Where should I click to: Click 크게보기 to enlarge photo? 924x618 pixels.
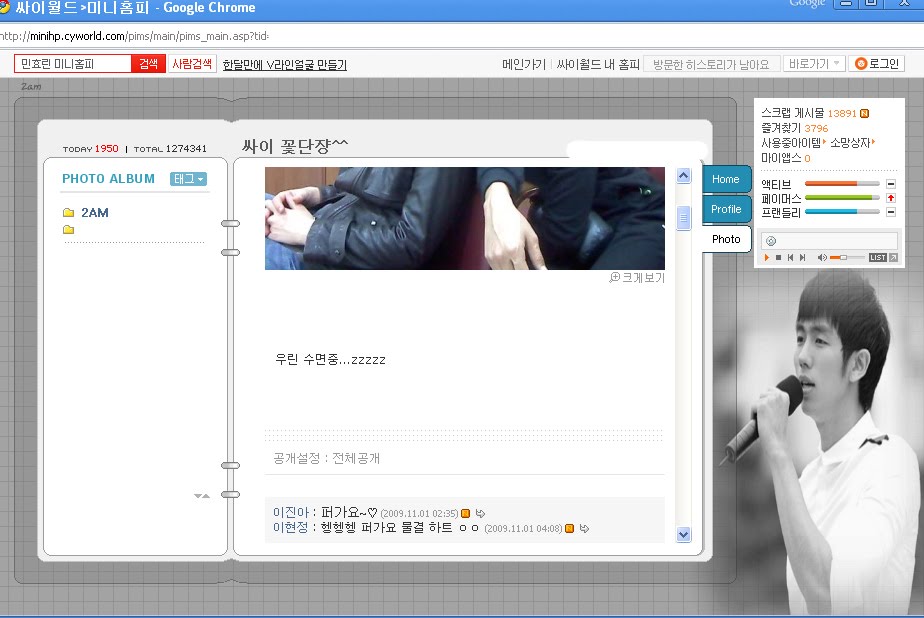tap(644, 277)
